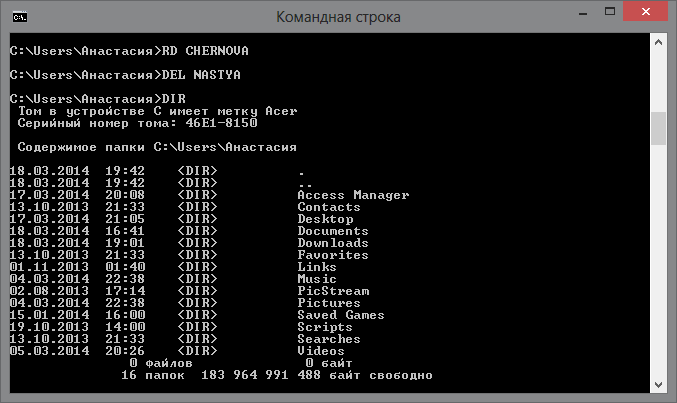Click the Scripts directory entry
Screen dimensions: 677x403
pos(325,327)
